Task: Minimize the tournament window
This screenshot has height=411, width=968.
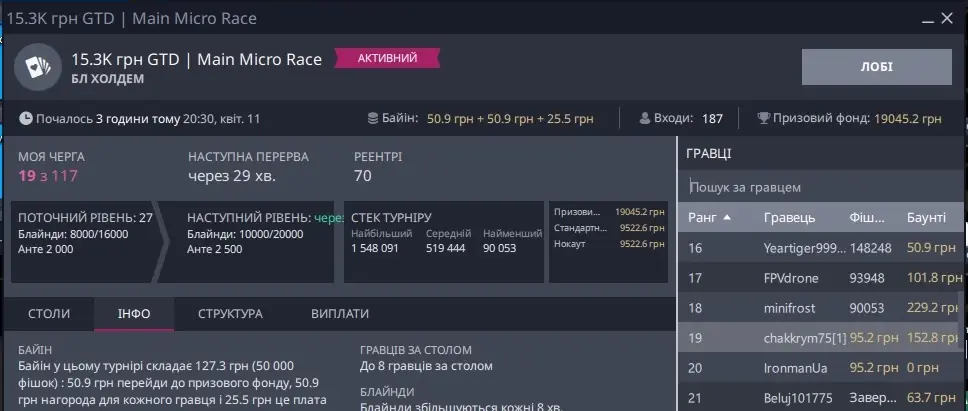Action: (915, 18)
